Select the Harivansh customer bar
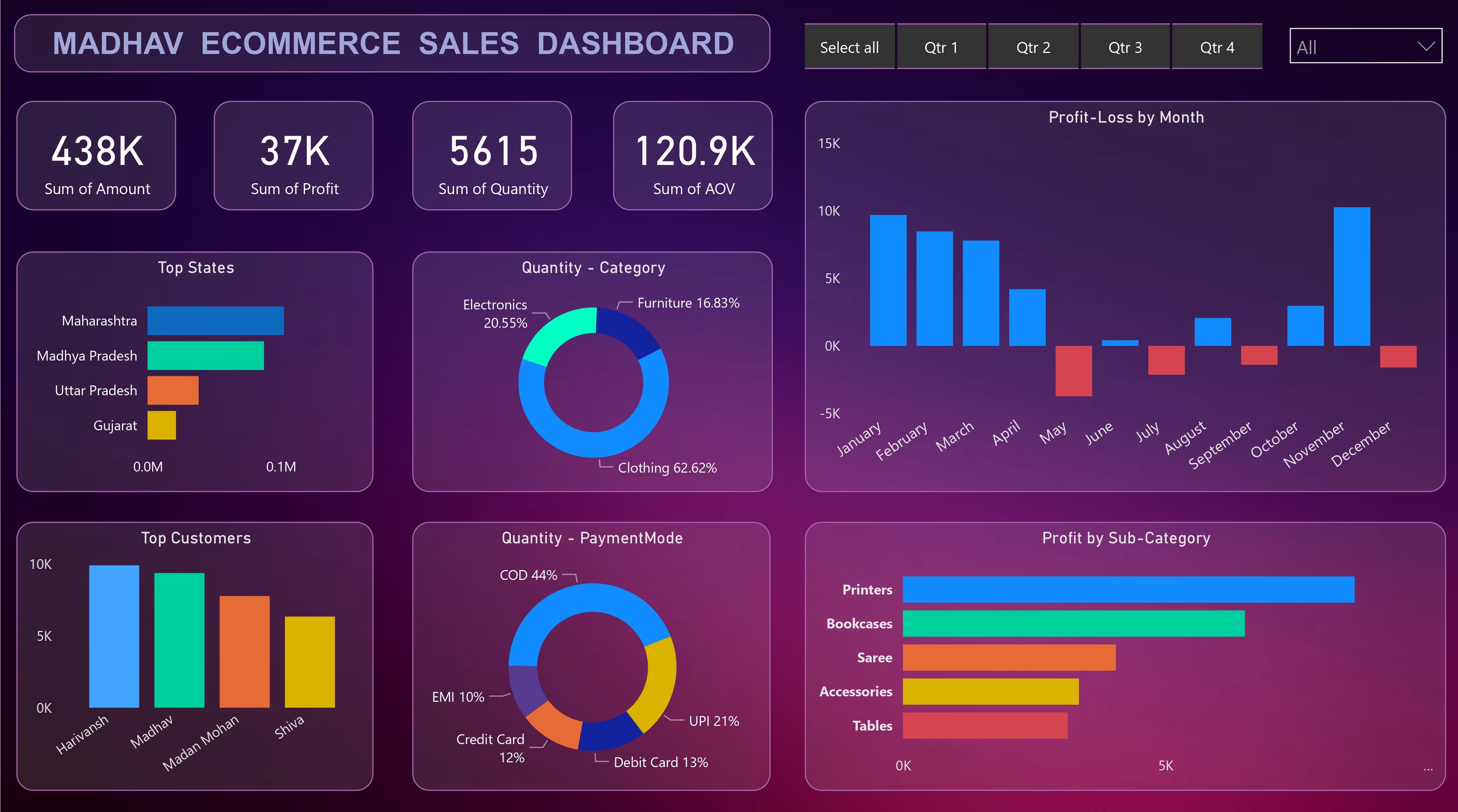 click(x=114, y=636)
